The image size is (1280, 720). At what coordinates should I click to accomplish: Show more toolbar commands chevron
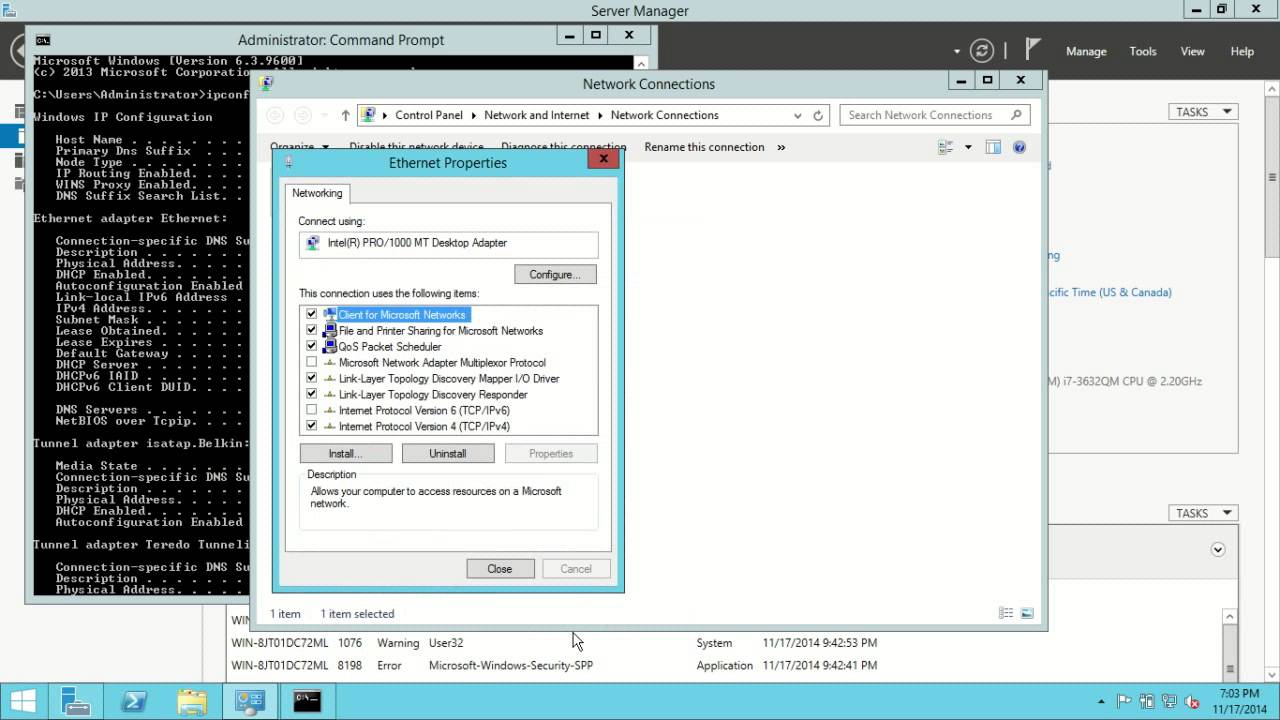coord(781,147)
